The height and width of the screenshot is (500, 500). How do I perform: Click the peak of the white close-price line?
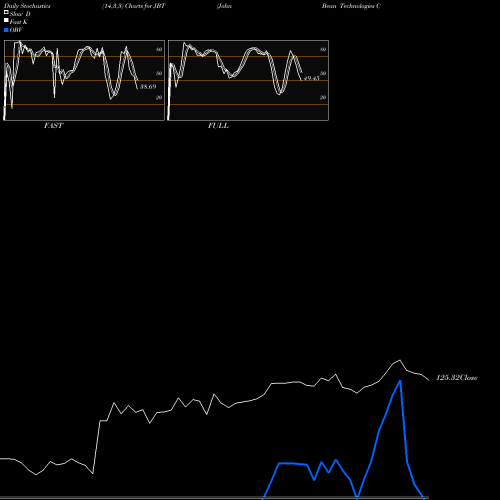(x=400, y=360)
